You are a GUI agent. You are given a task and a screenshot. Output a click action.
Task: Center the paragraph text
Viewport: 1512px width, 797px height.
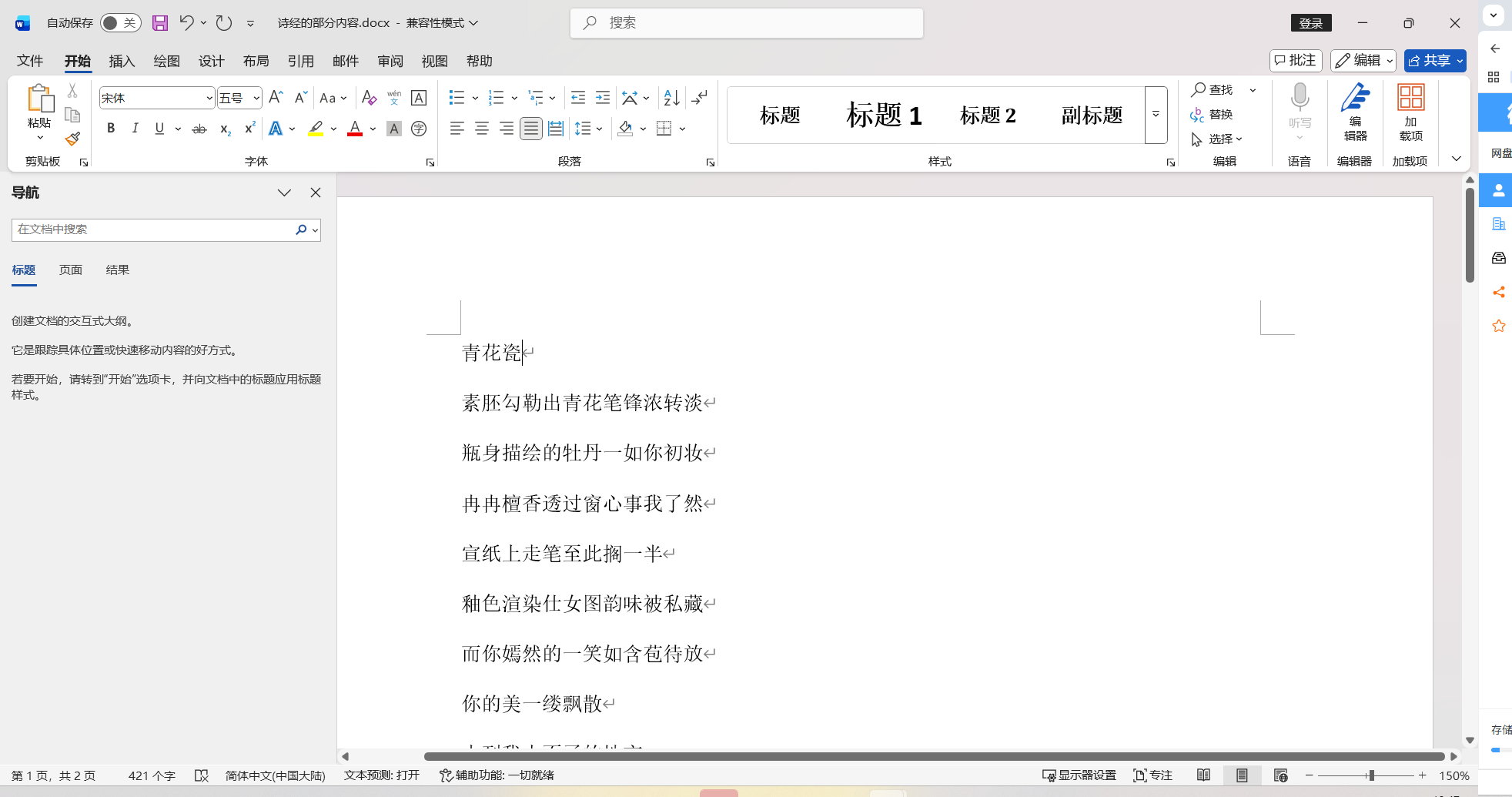coord(482,129)
